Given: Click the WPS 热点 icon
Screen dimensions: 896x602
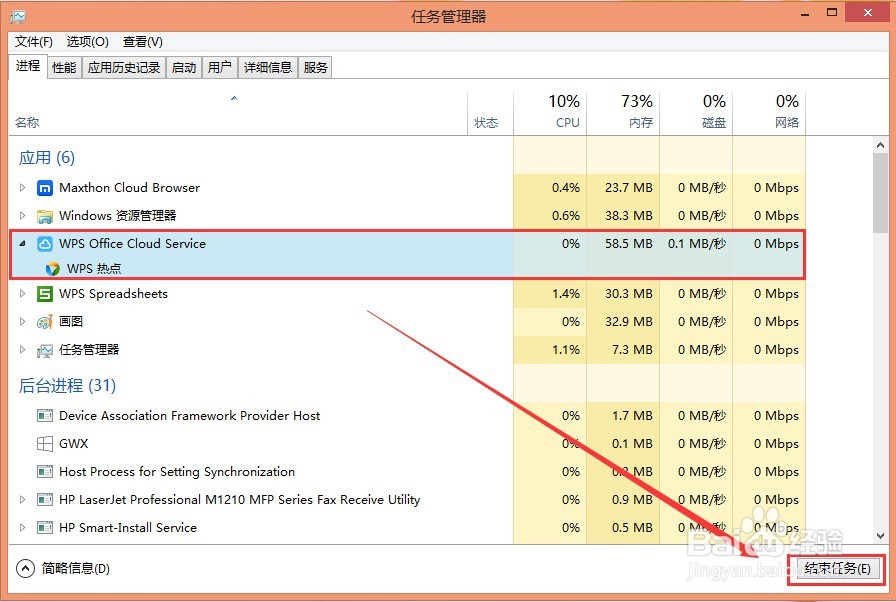Looking at the screenshot, I should click(53, 268).
